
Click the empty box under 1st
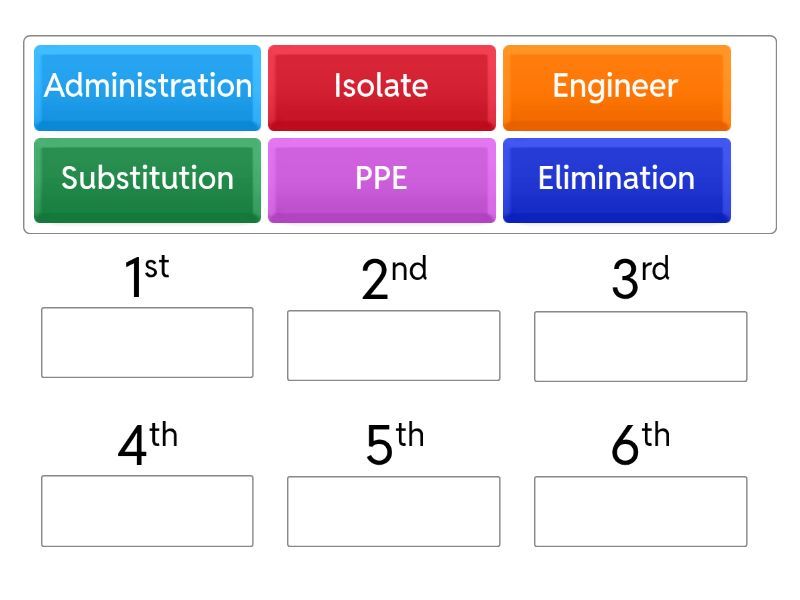click(147, 342)
